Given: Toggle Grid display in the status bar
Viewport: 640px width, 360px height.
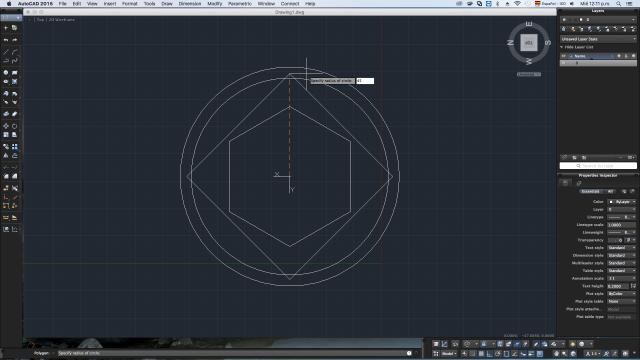Looking at the screenshot, I should (x=481, y=353).
